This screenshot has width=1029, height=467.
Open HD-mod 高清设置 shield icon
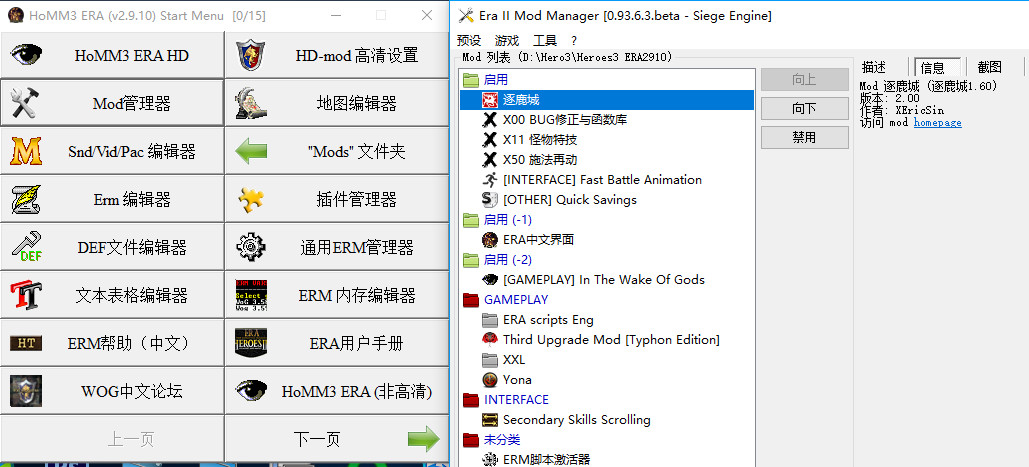[250, 55]
